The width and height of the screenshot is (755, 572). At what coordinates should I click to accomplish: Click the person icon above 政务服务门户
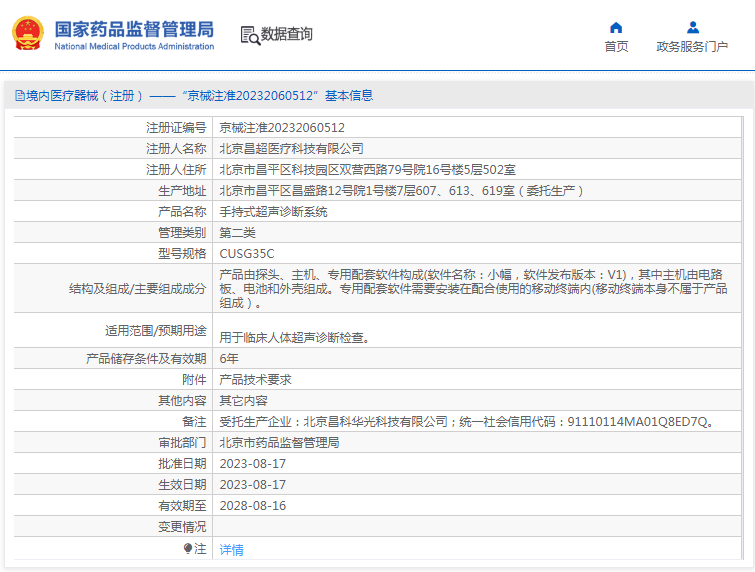[x=692, y=27]
